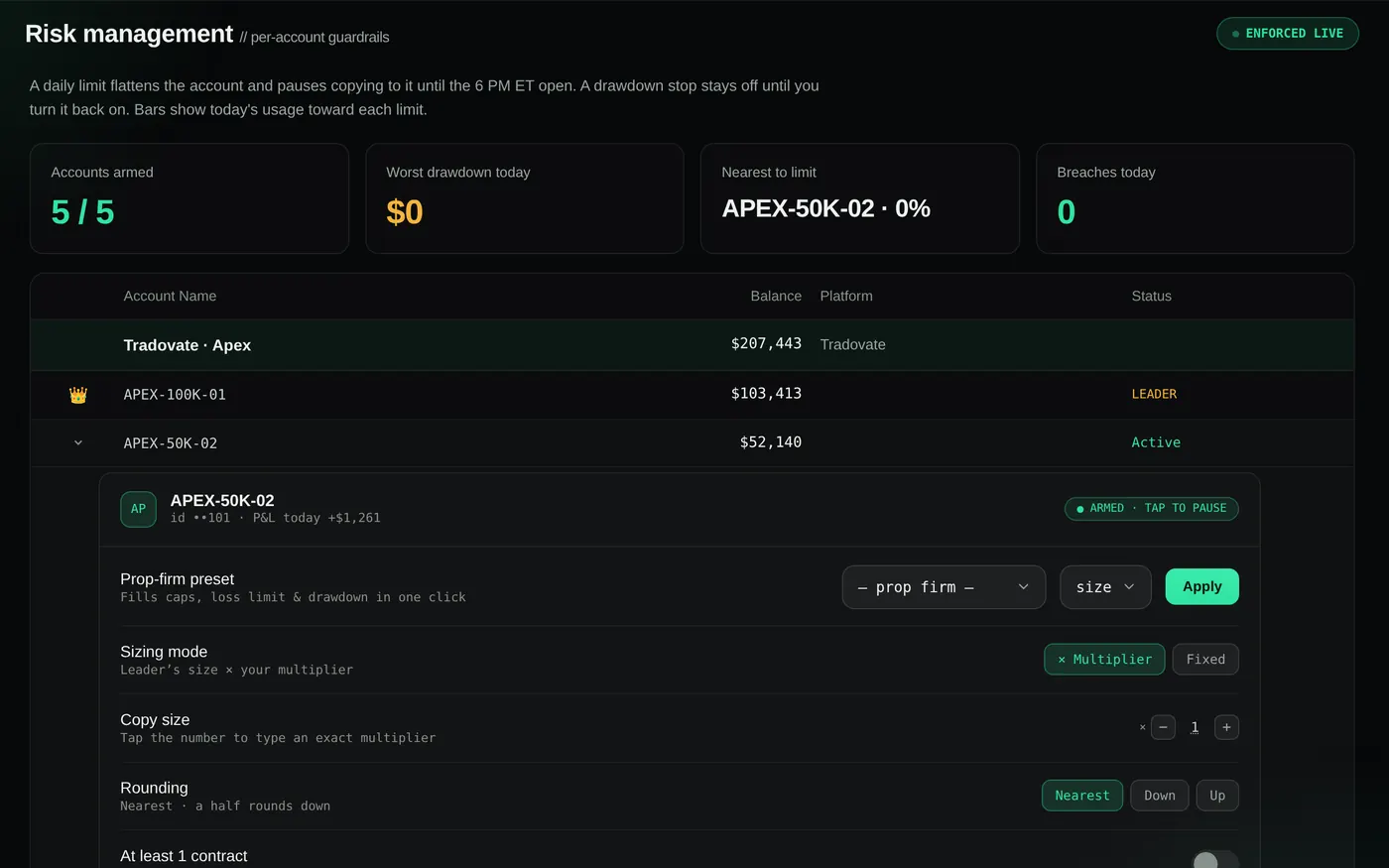Click the Account Name column header
1389x868 pixels.
click(170, 296)
